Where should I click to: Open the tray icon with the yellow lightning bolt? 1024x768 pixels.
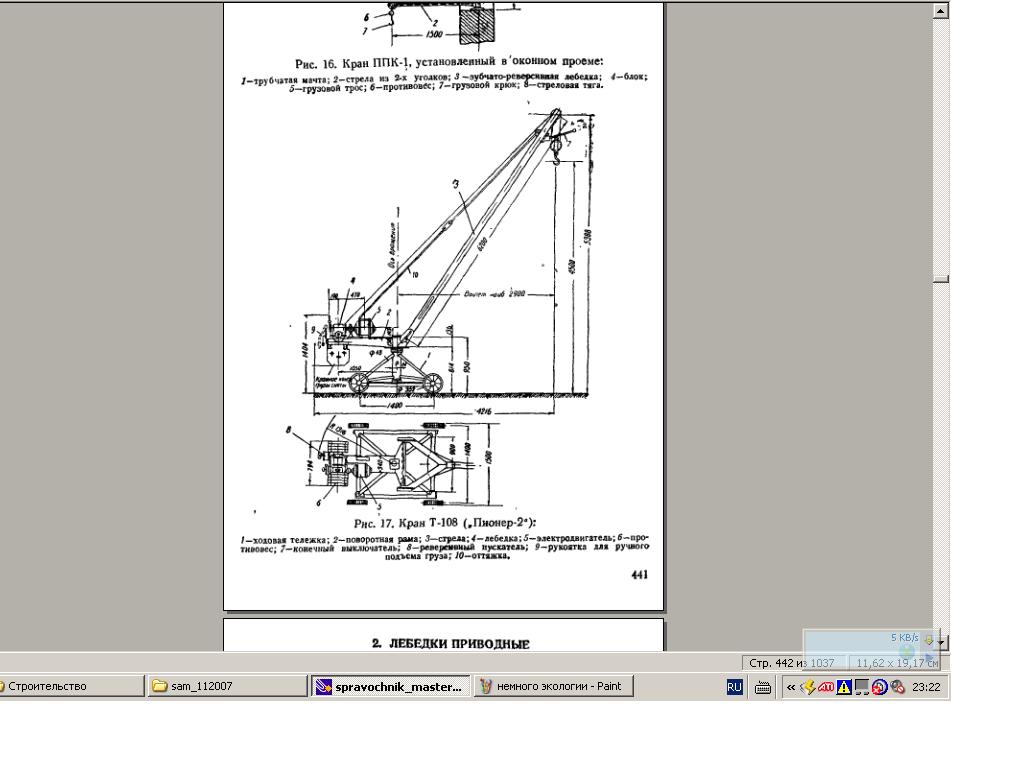tap(808, 687)
